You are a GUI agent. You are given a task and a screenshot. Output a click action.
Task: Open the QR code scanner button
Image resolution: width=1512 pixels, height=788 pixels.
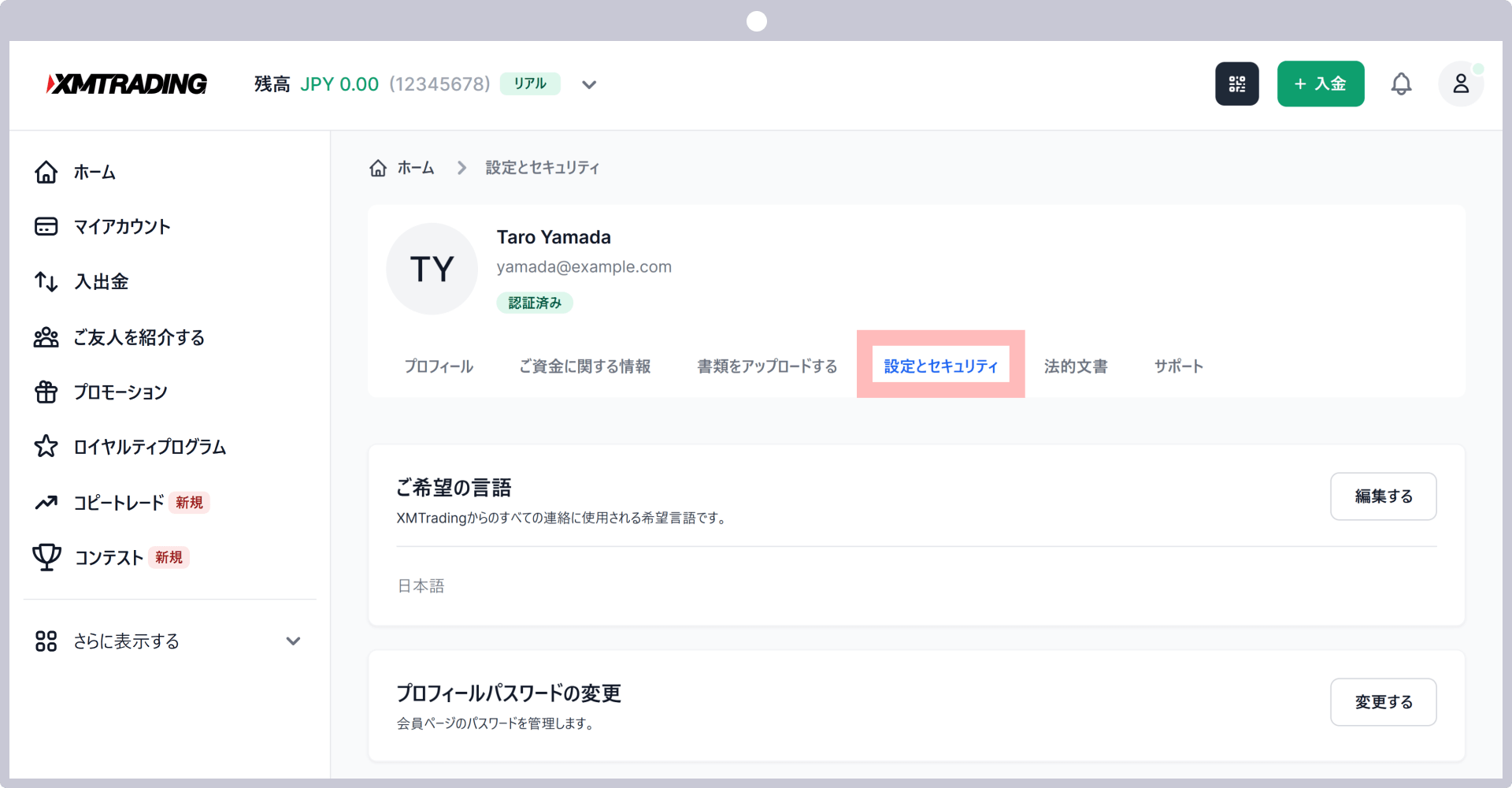click(x=1236, y=84)
